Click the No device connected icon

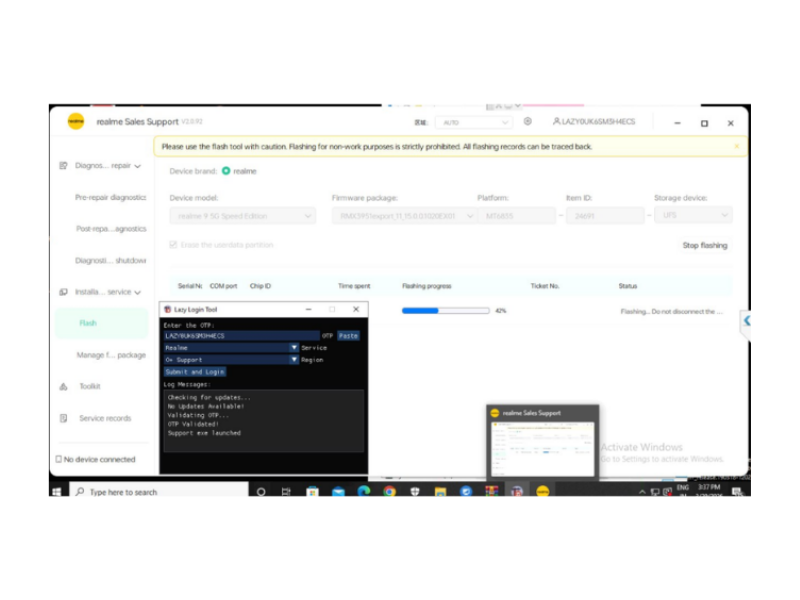(59, 459)
